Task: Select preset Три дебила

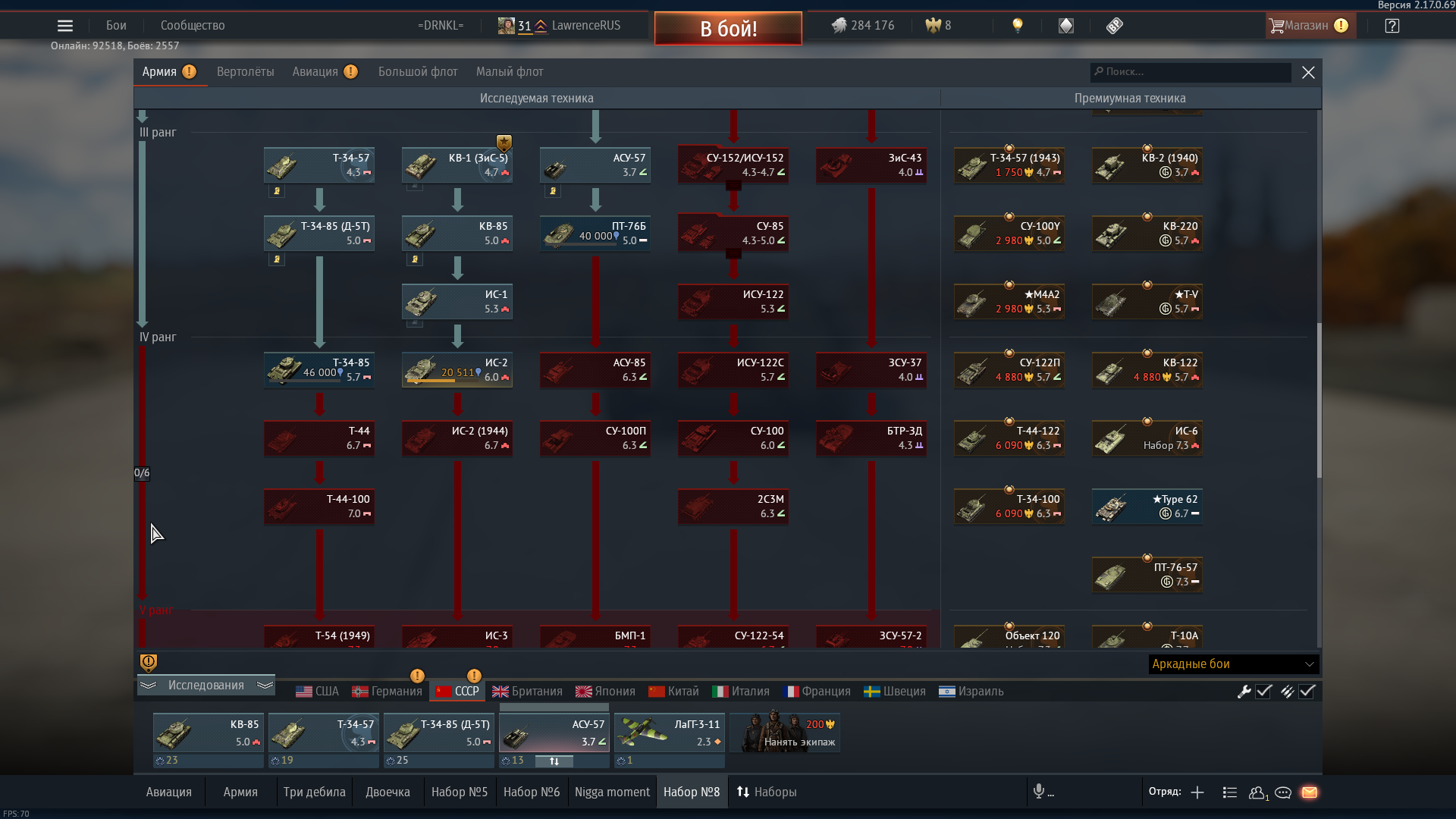Action: point(315,792)
